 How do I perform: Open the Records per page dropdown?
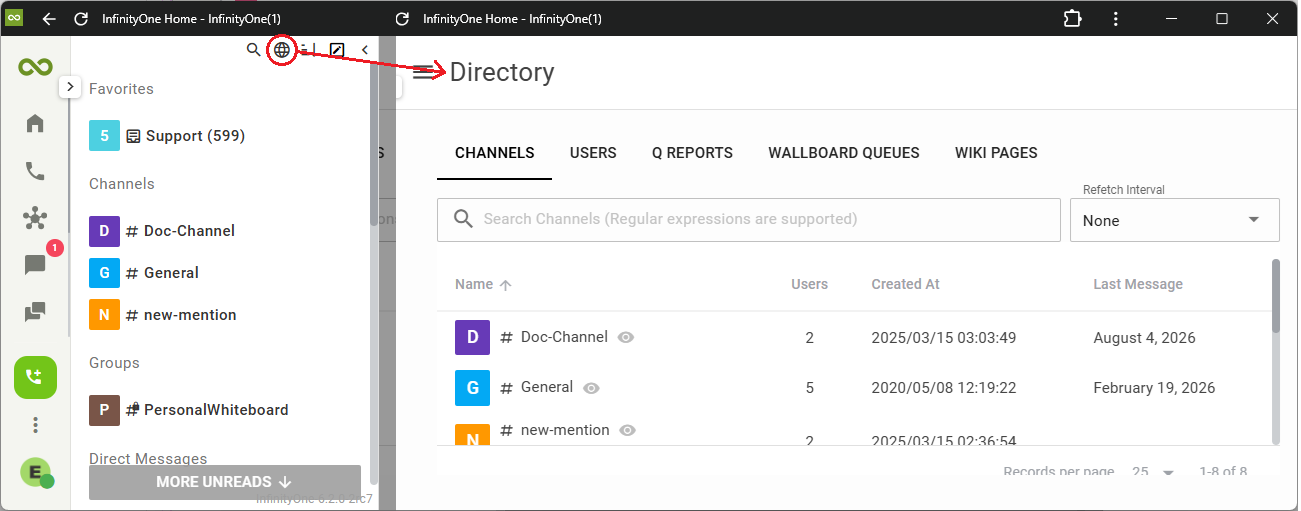click(x=1153, y=472)
